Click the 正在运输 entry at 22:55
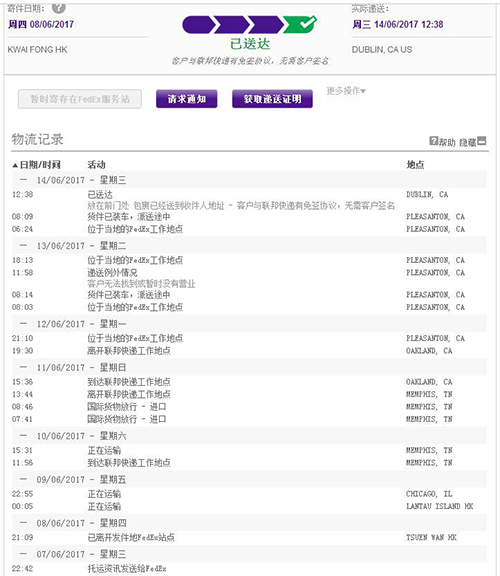Image resolution: width=500 pixels, height=576 pixels. coord(104,494)
